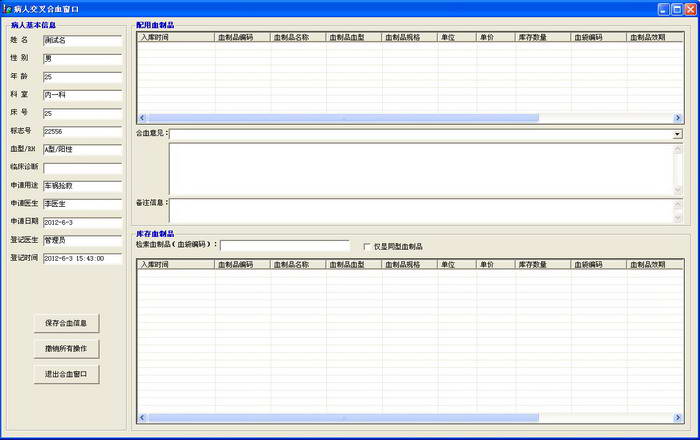The width and height of the screenshot is (700, 440).
Task: Click 血制品名称 column header in 库存血制品 table
Action: [x=298, y=265]
